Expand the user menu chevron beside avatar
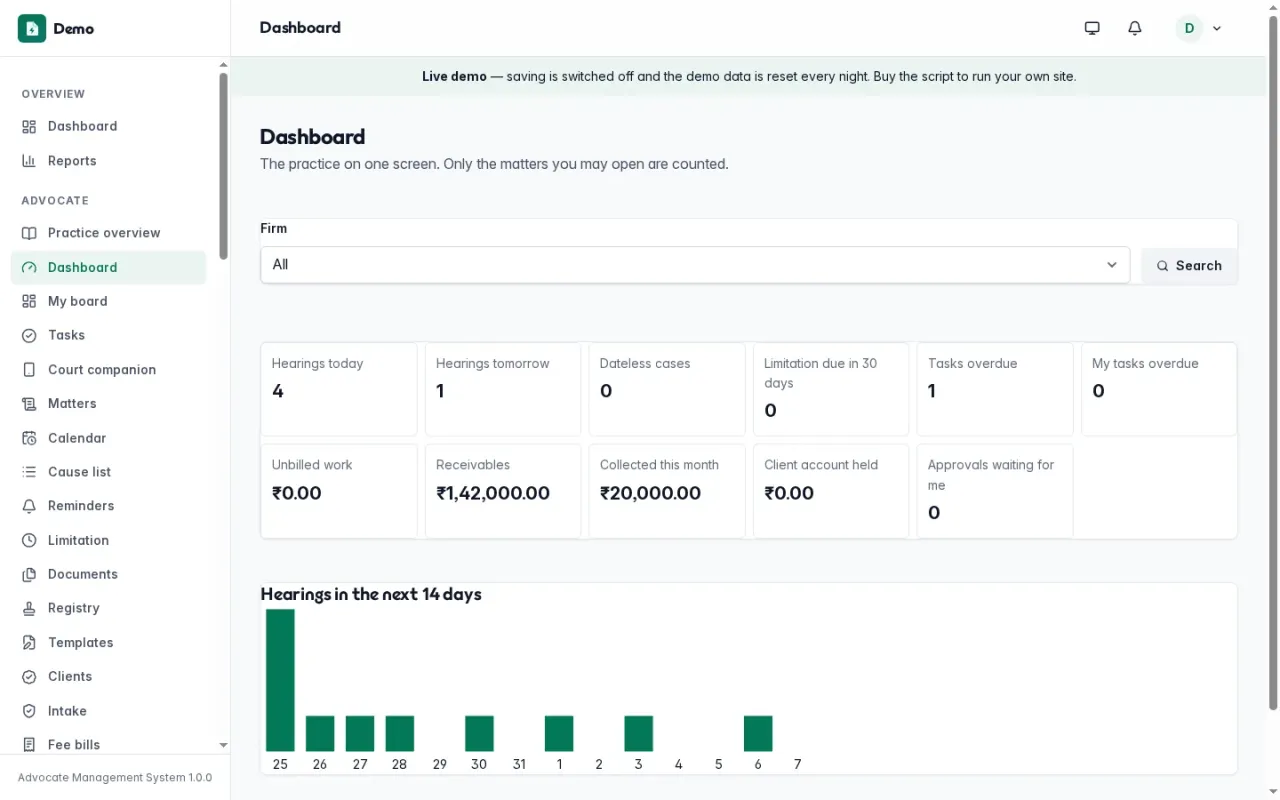 click(x=1217, y=28)
